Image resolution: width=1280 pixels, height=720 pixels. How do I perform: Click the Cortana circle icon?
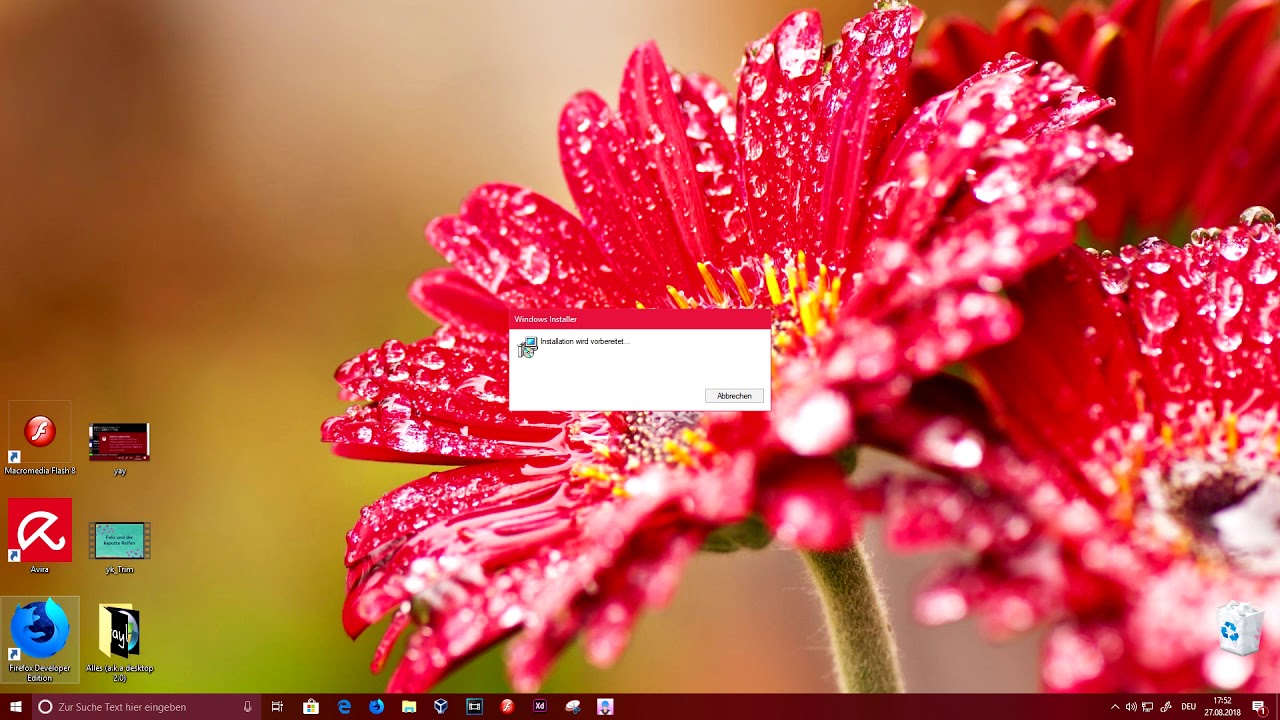[45, 707]
